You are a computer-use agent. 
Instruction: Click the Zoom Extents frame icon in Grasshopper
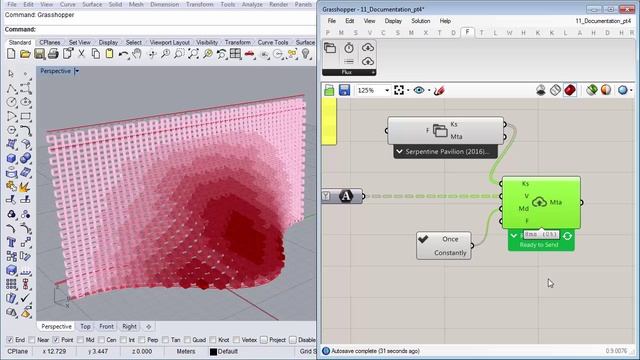(x=399, y=91)
